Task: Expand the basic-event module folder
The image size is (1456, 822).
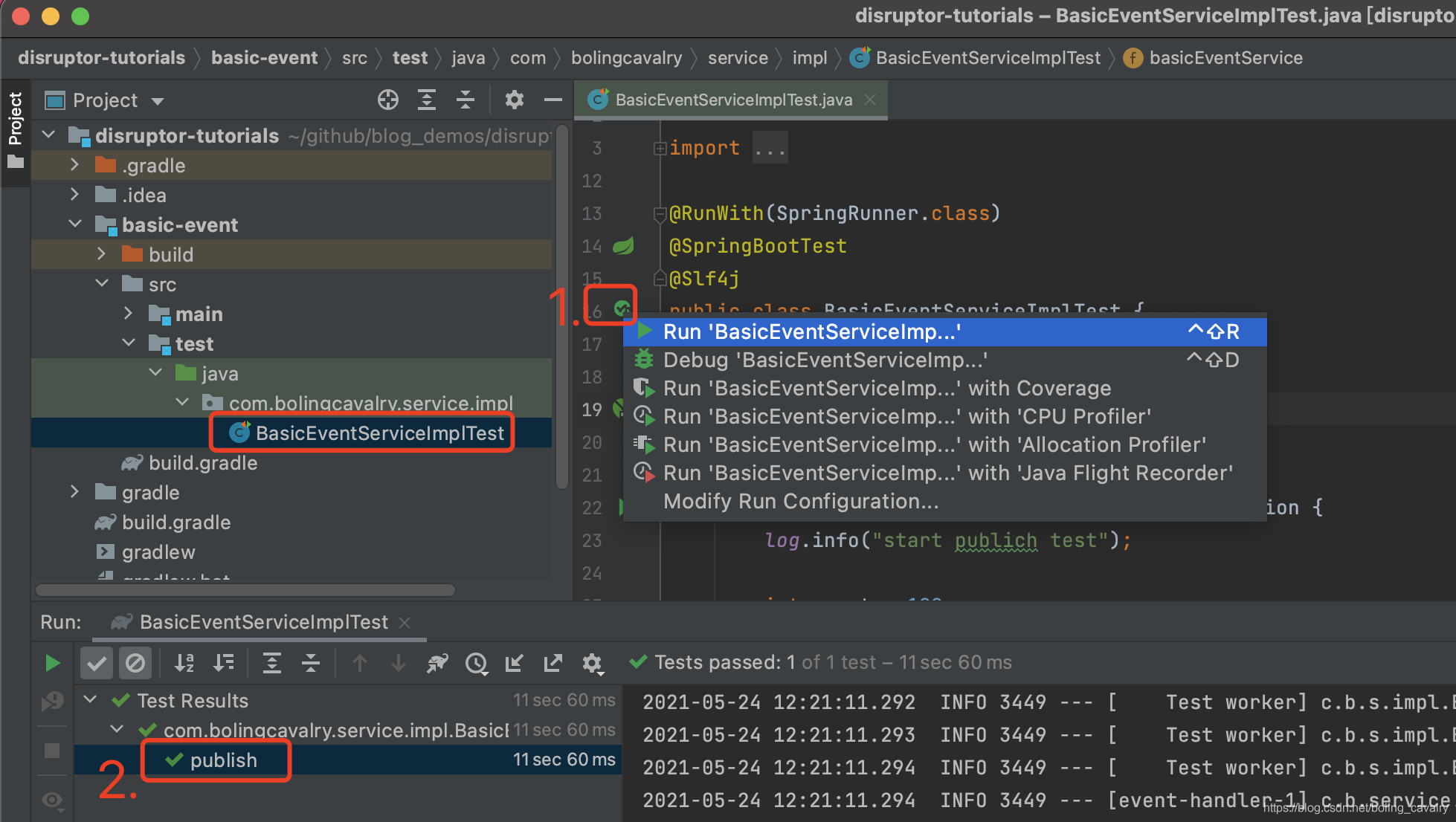Action: pyautogui.click(x=76, y=222)
